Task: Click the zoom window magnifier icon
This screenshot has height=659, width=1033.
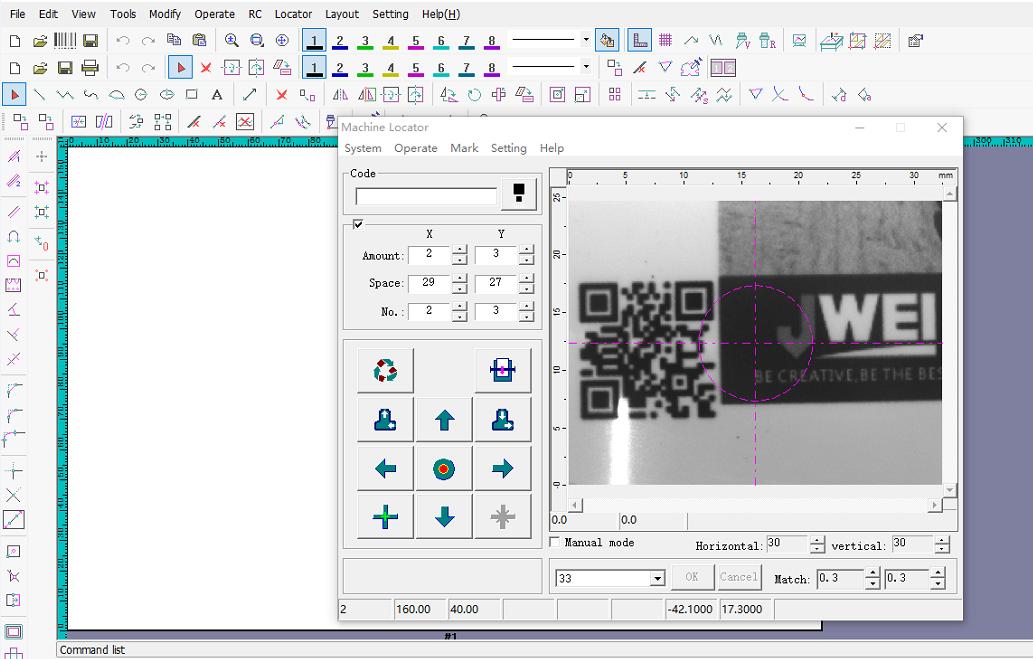Action: coord(256,40)
